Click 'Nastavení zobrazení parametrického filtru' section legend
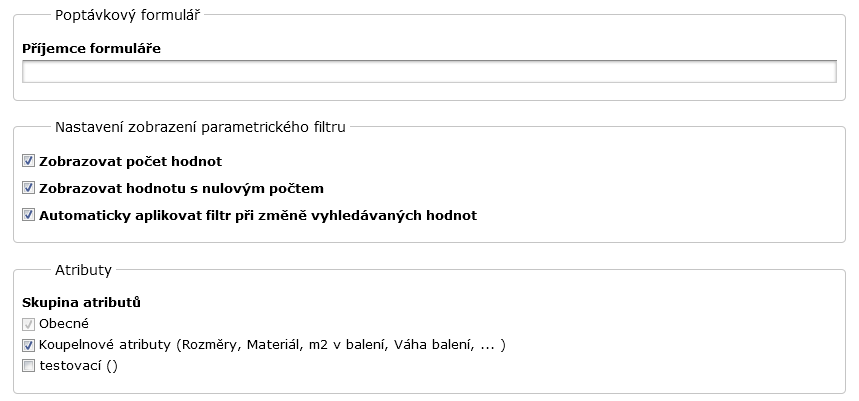This screenshot has height=401, width=859. [200, 127]
